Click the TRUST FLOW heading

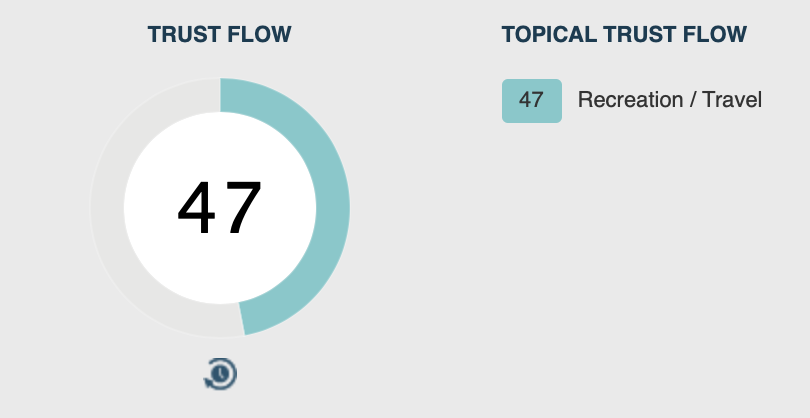[x=220, y=35]
